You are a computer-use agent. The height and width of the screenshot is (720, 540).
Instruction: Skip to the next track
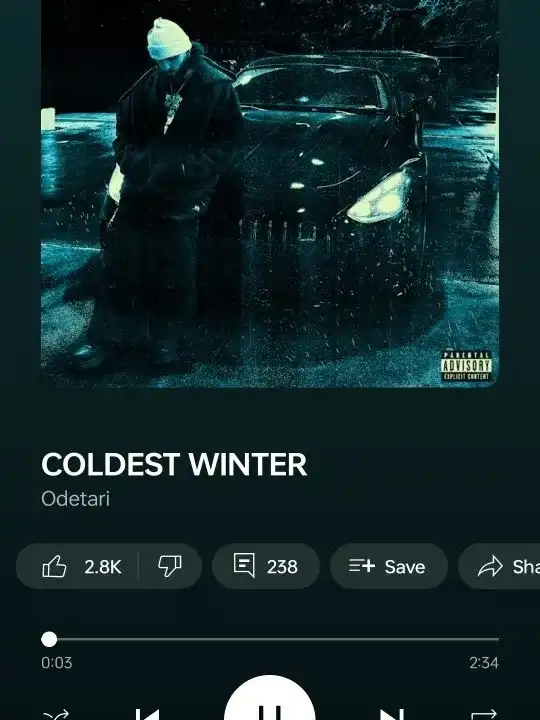coord(393,714)
